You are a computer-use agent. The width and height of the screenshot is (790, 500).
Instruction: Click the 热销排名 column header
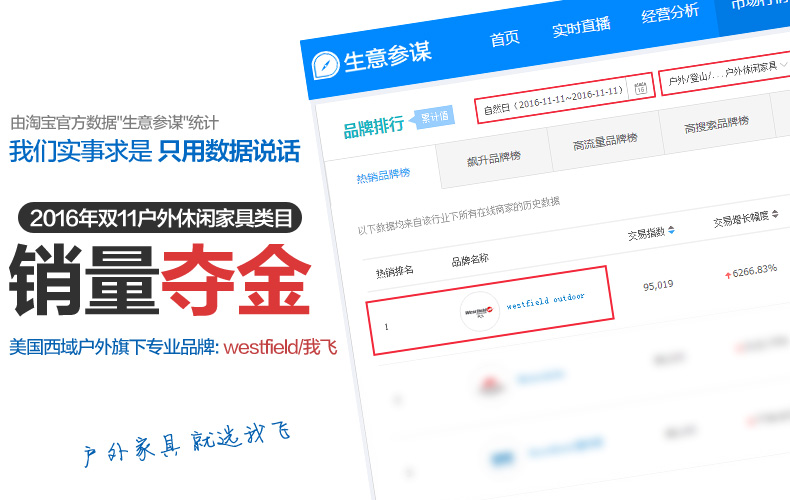click(394, 272)
